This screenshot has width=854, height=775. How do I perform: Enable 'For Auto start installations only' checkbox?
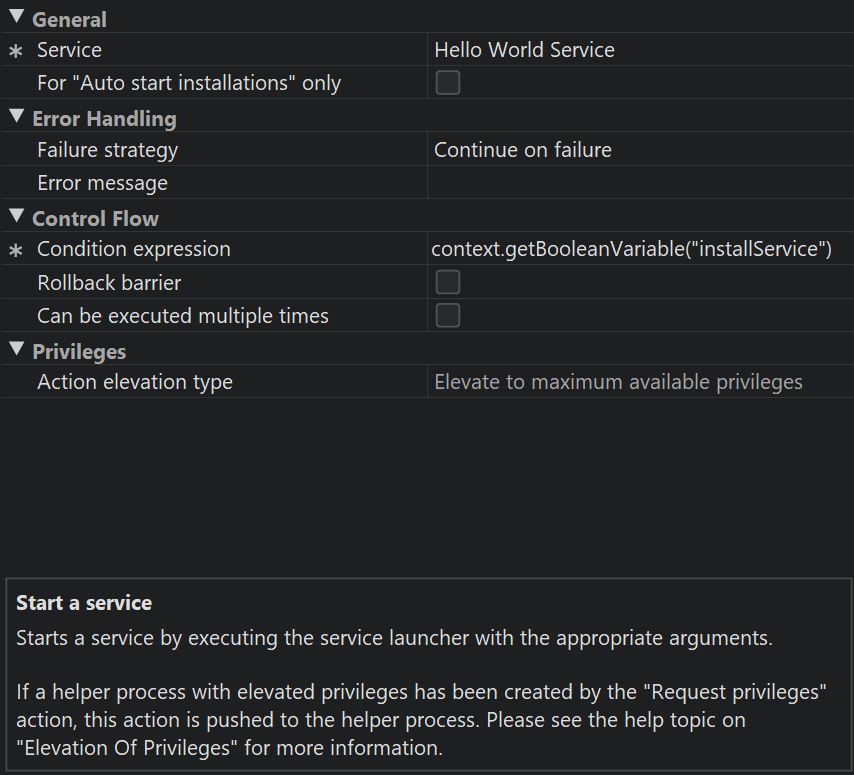(448, 83)
